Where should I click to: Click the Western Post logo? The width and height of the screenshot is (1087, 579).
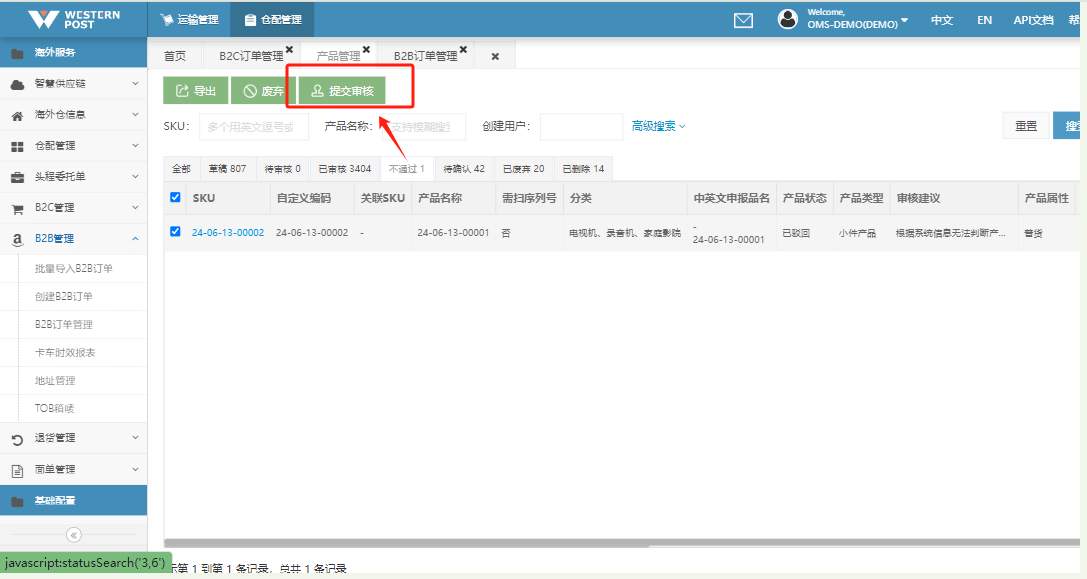pyautogui.click(x=73, y=19)
